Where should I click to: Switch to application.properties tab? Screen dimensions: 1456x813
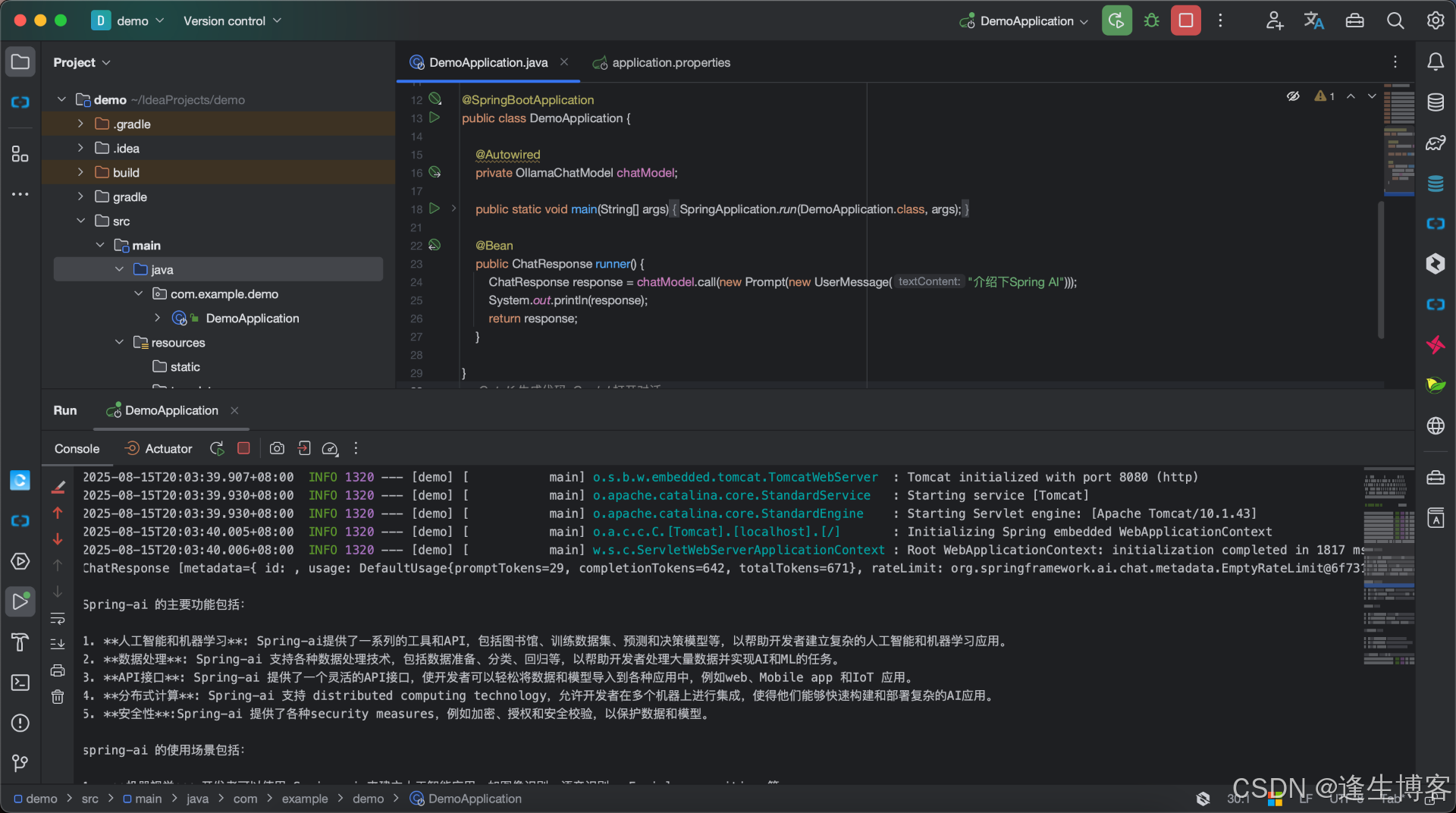coord(661,62)
